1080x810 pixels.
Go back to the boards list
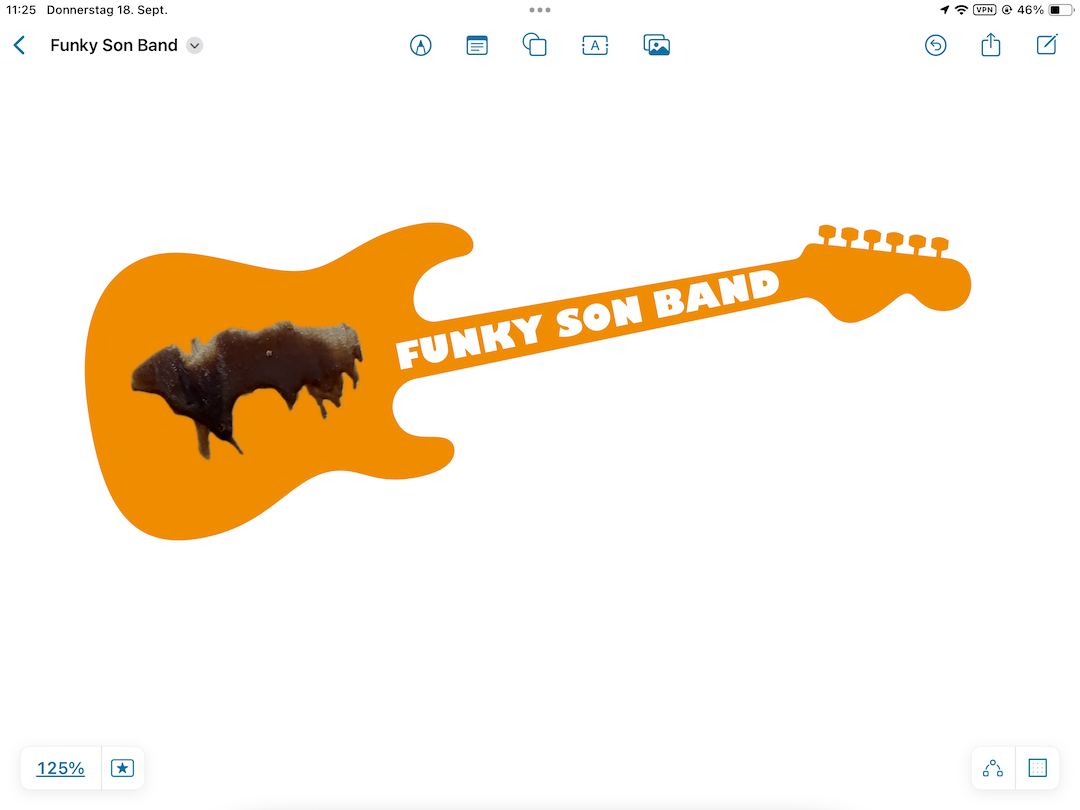point(19,45)
